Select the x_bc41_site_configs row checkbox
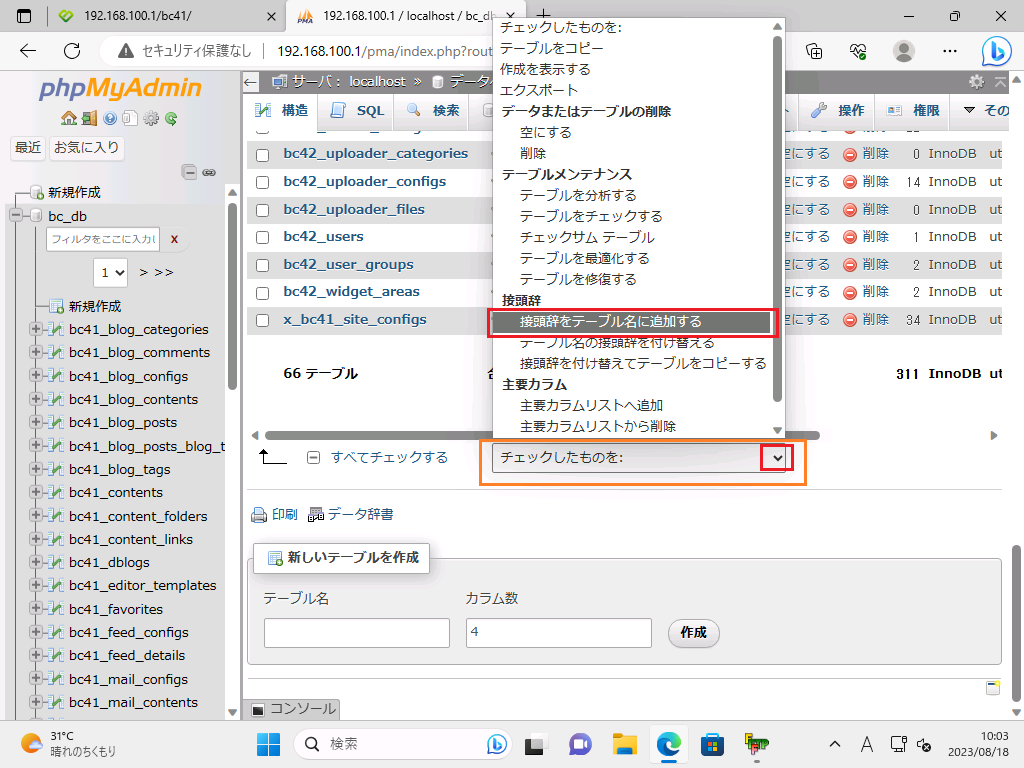Viewport: 1024px width, 768px height. [x=263, y=321]
